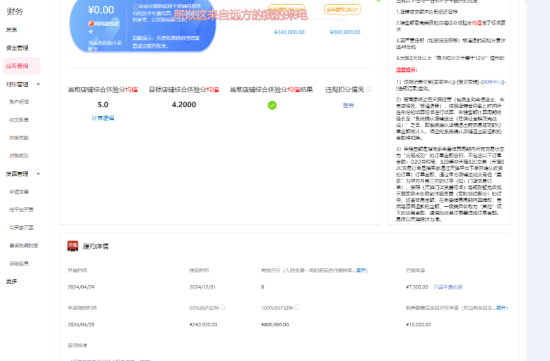Viewport: 550px width, 361px height.
Task: Collapse the 发票管理 sidebar section
Action: pos(38,174)
